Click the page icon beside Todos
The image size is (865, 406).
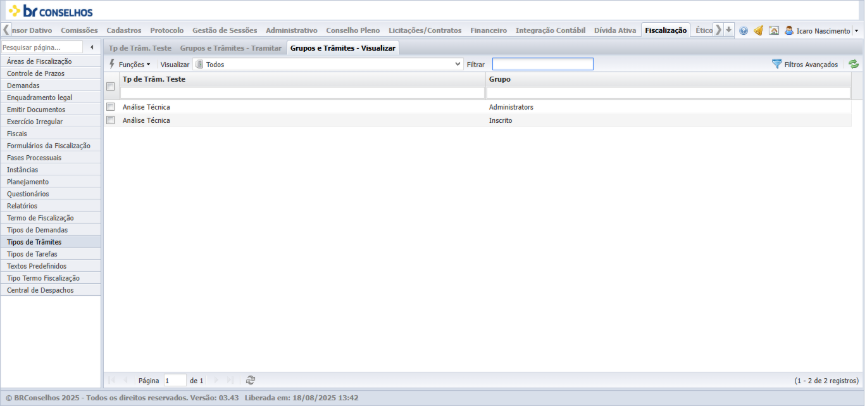[199, 64]
